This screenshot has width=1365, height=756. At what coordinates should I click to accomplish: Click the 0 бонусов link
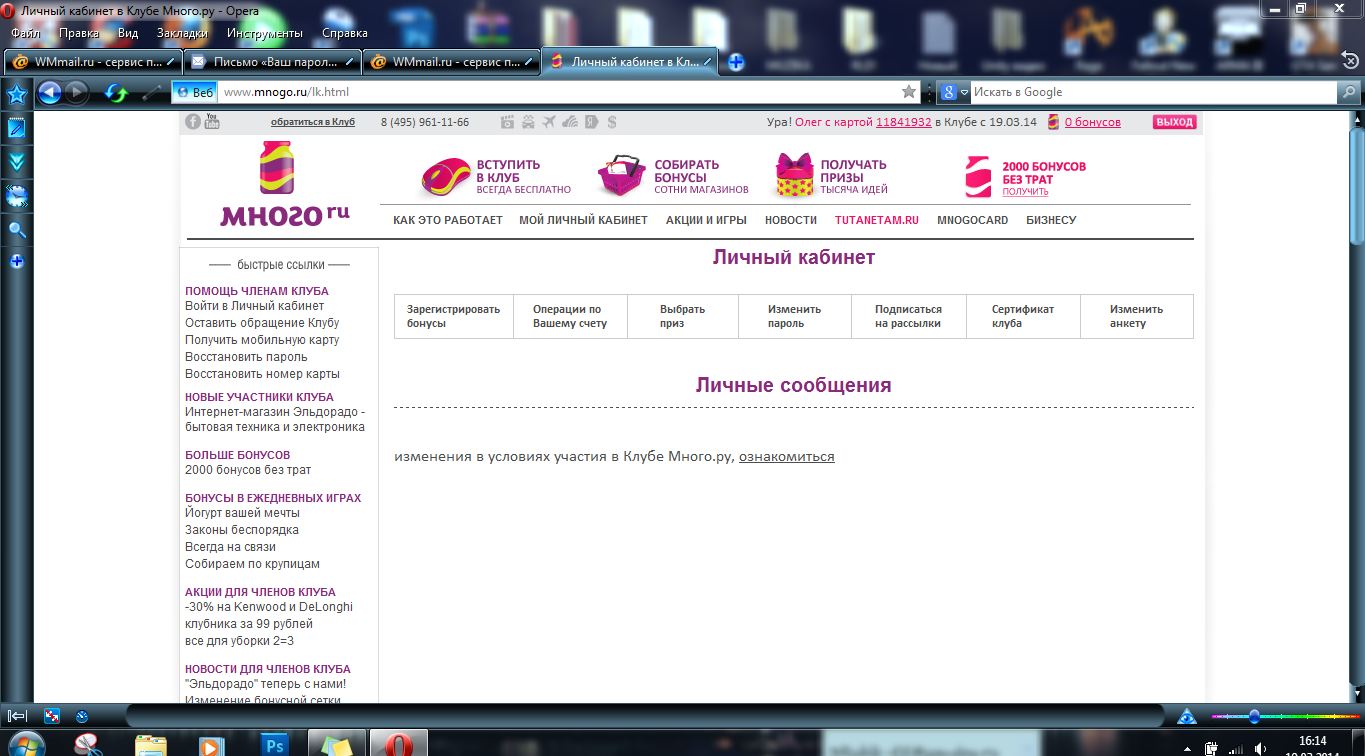(x=1092, y=122)
